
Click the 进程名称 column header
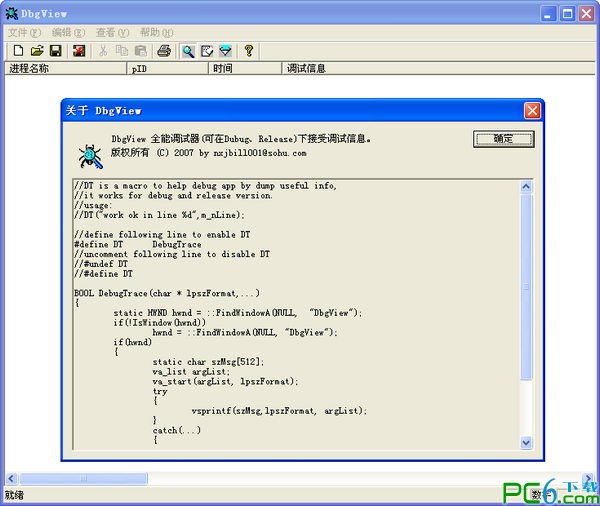click(65, 69)
